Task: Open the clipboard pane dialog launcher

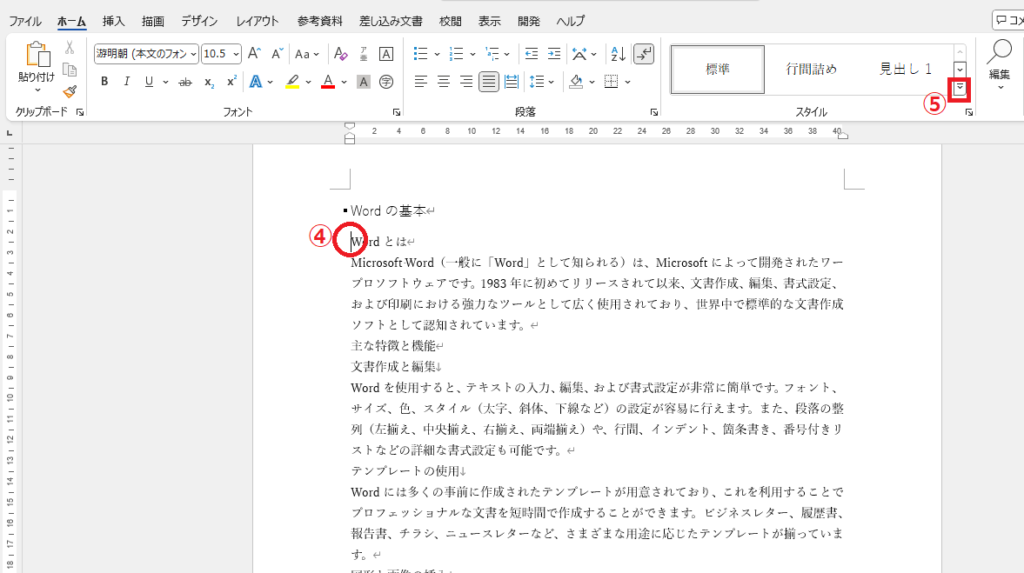Action: coord(80,112)
